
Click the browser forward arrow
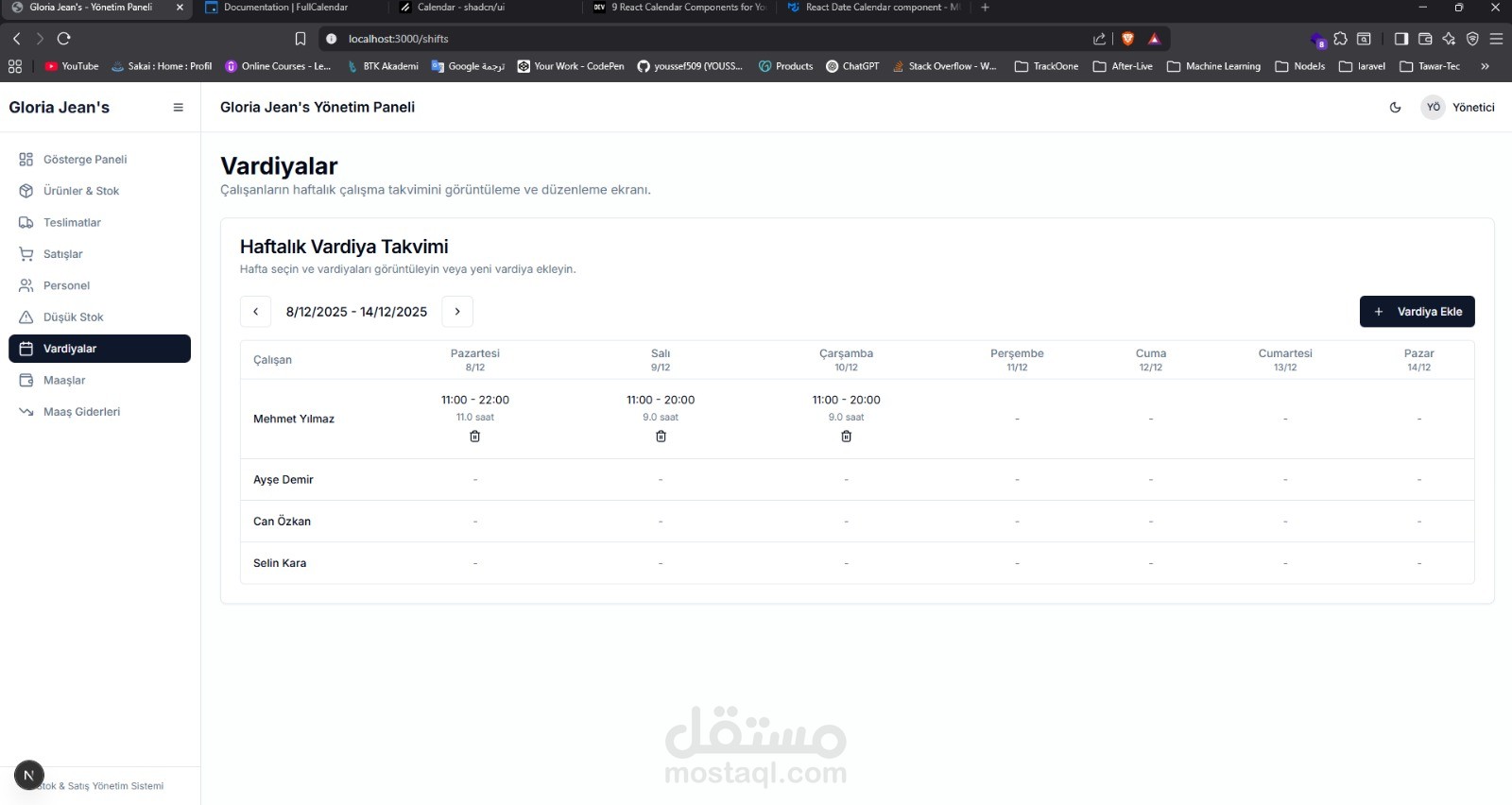(40, 39)
